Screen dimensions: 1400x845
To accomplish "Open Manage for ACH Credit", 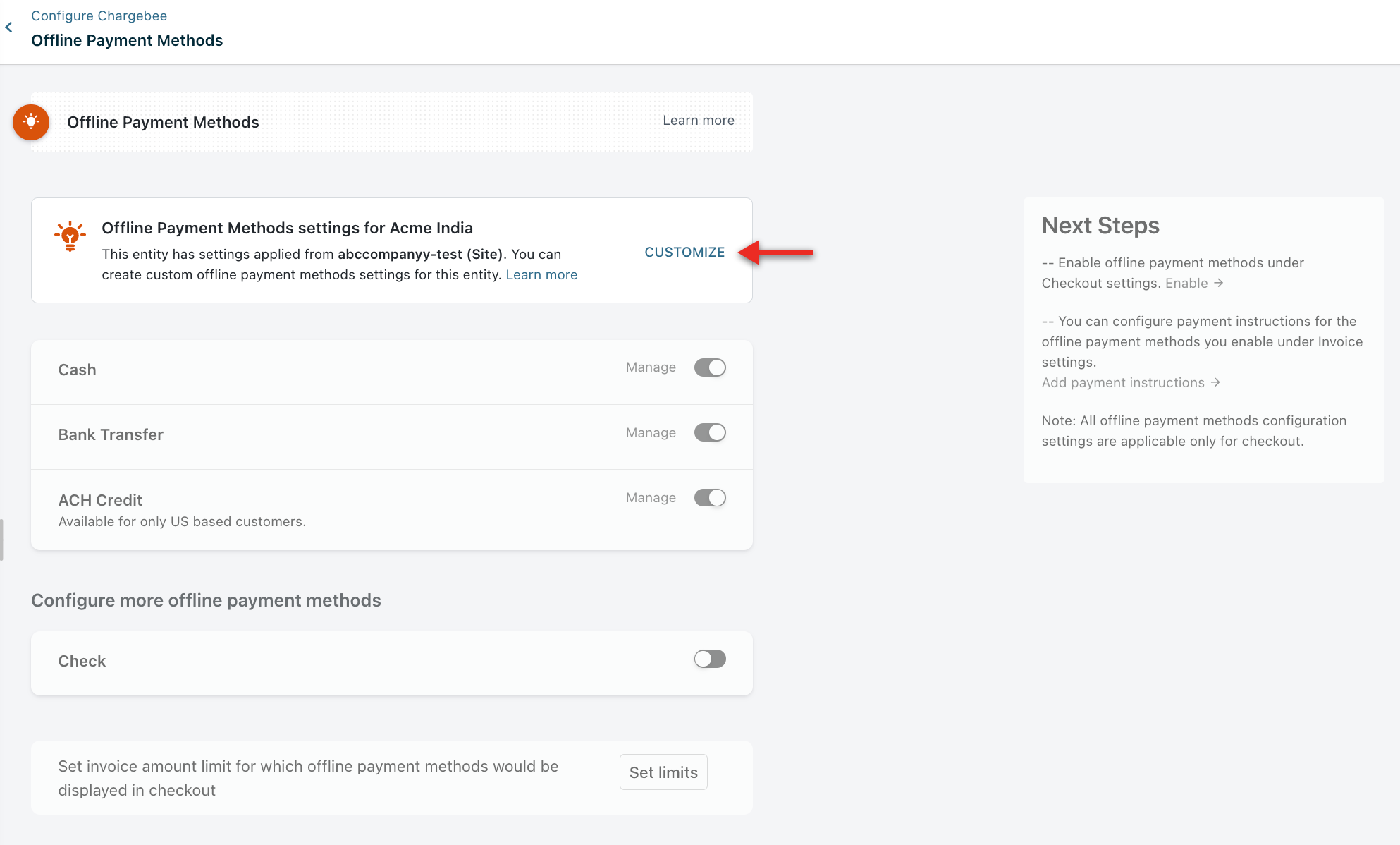I will (x=651, y=498).
